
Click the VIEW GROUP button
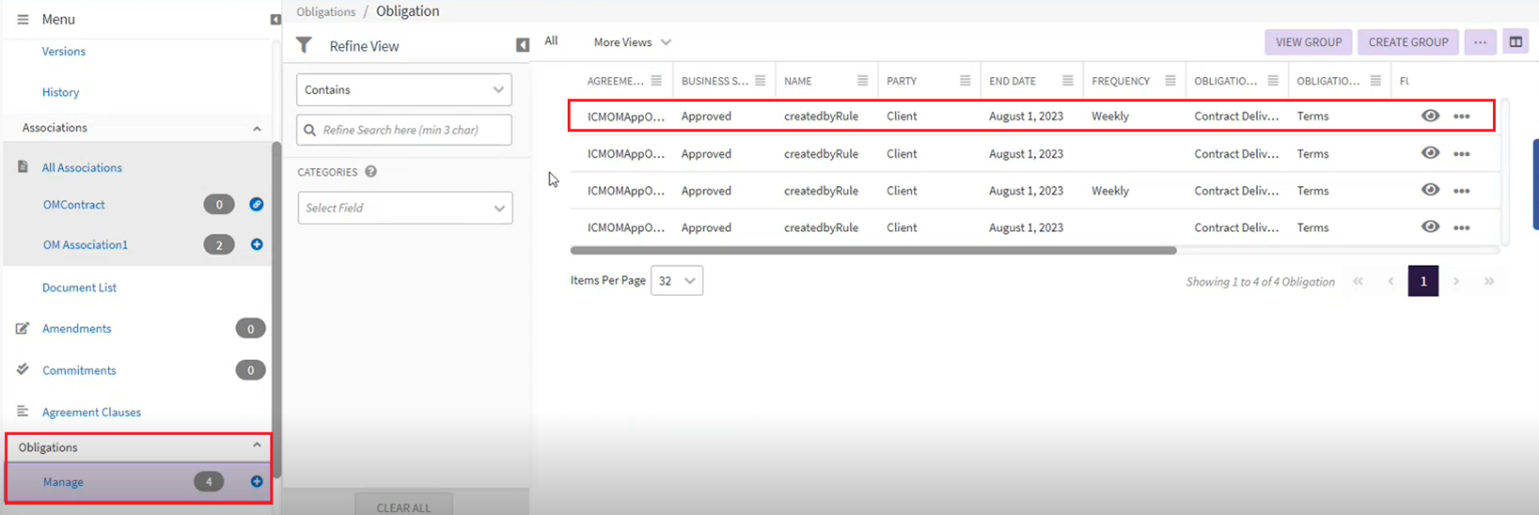[x=1308, y=42]
